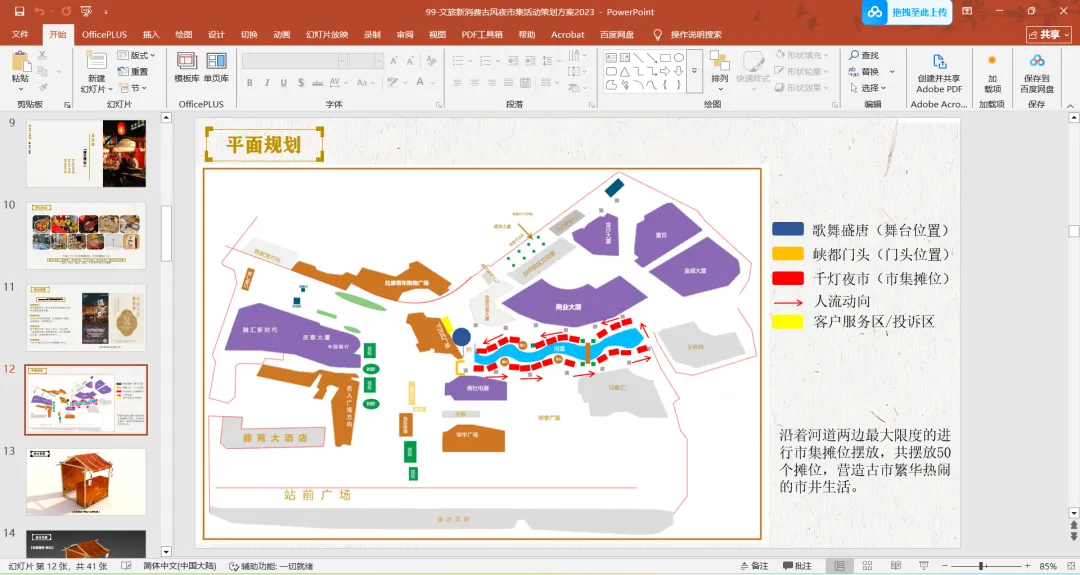
Task: Open the font name combo box
Action: (x=294, y=61)
